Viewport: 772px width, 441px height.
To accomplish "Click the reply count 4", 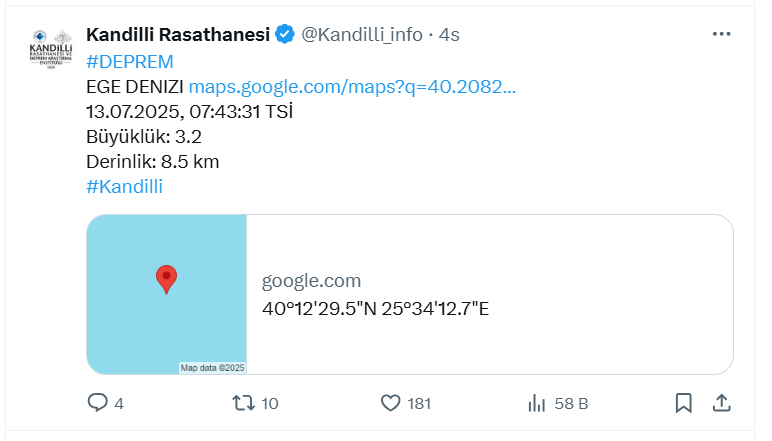I will pyautogui.click(x=119, y=404).
